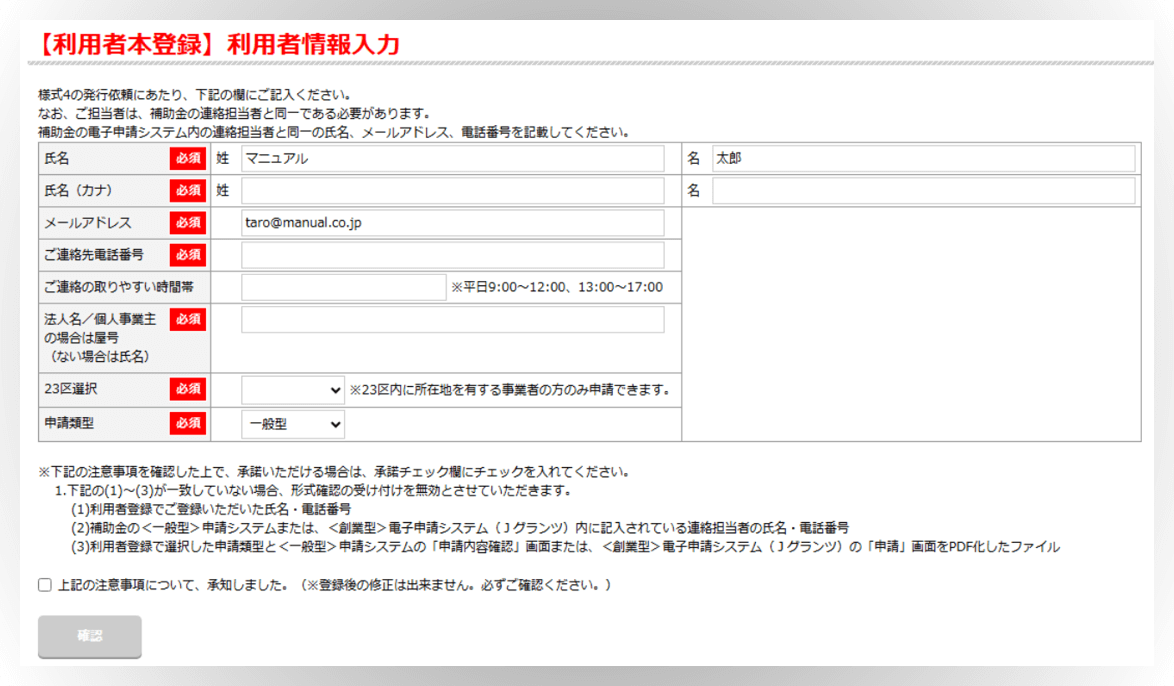
Task: Select the empty 氏名（カナ）姓 field
Action: [x=452, y=191]
